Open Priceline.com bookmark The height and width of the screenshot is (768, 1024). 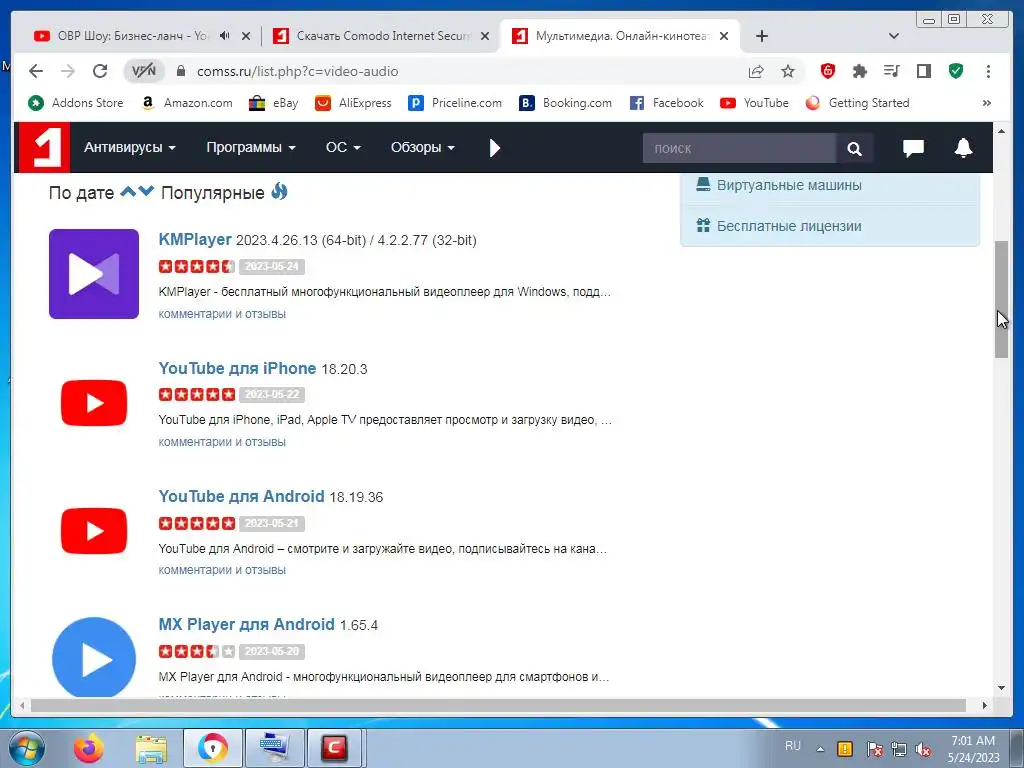coord(455,103)
